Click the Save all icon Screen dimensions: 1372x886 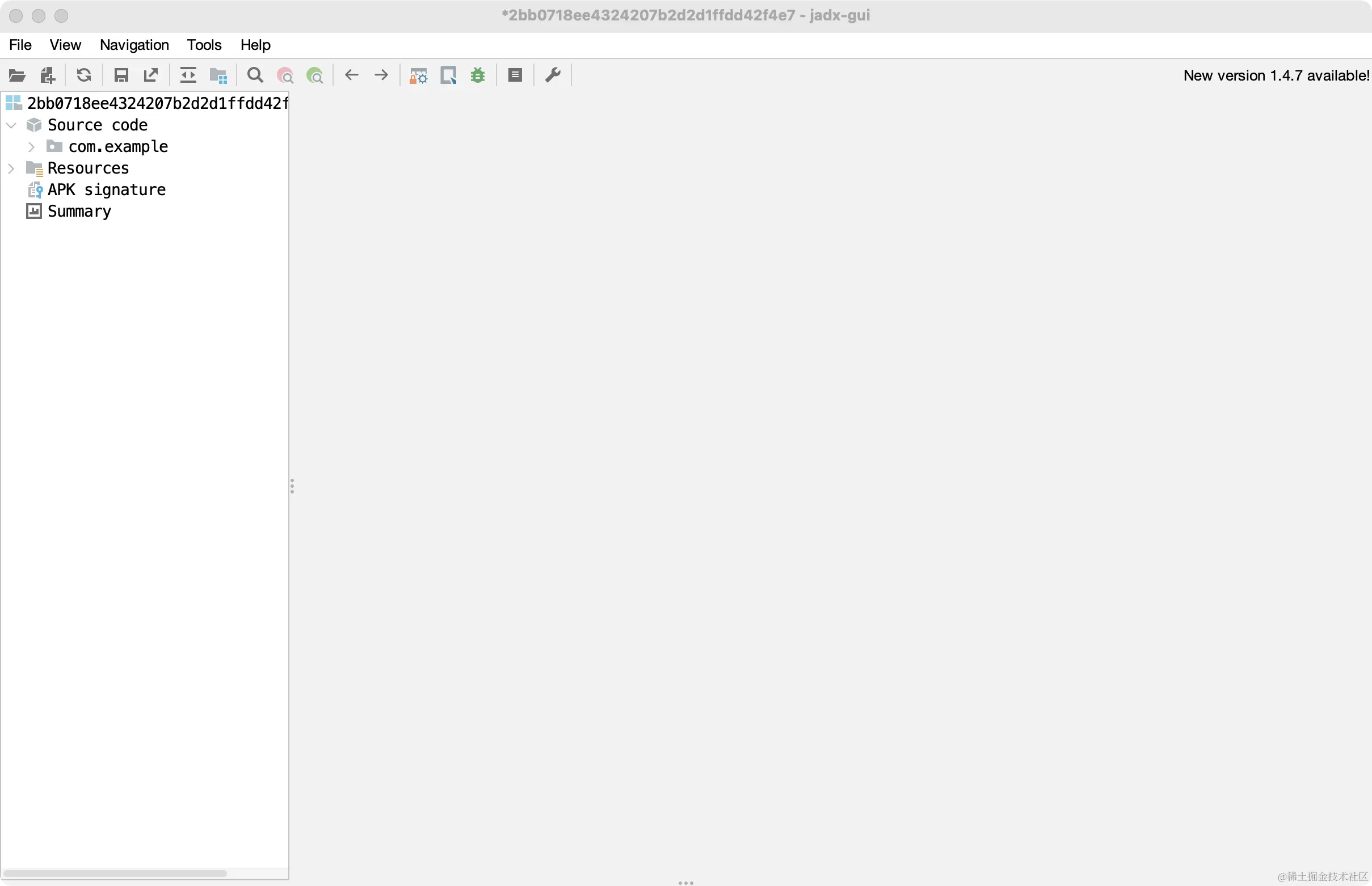121,75
